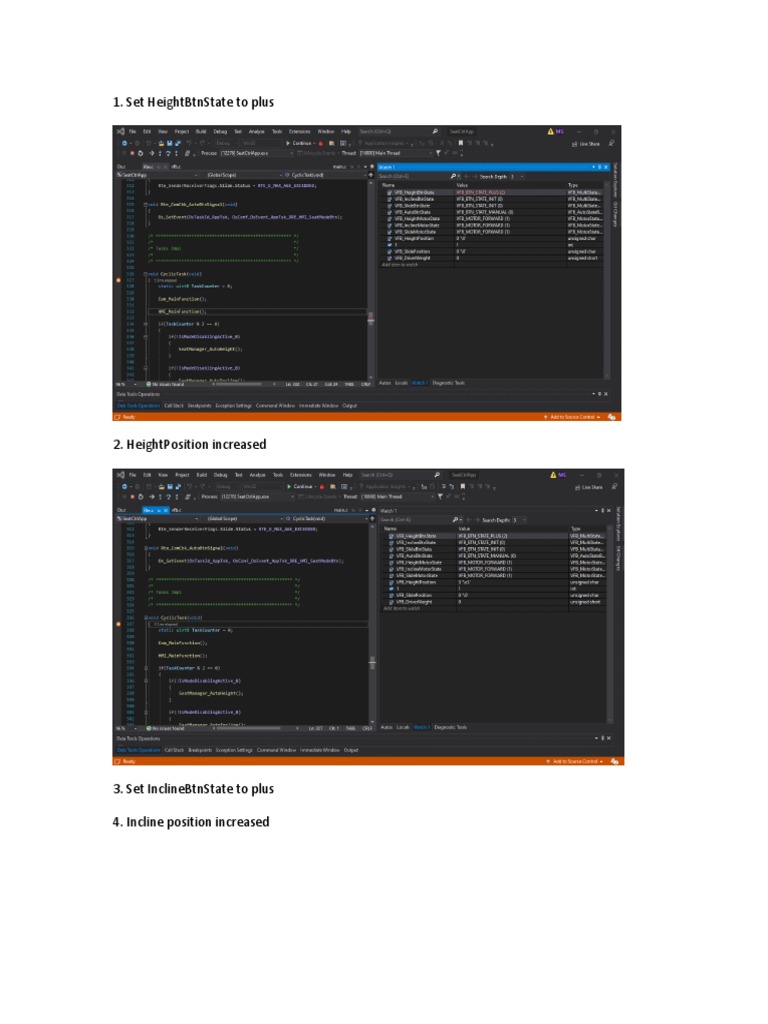Click Visual Studio logo icon in lower screenshot
This screenshot has width=768, height=1024.
pos(120,475)
